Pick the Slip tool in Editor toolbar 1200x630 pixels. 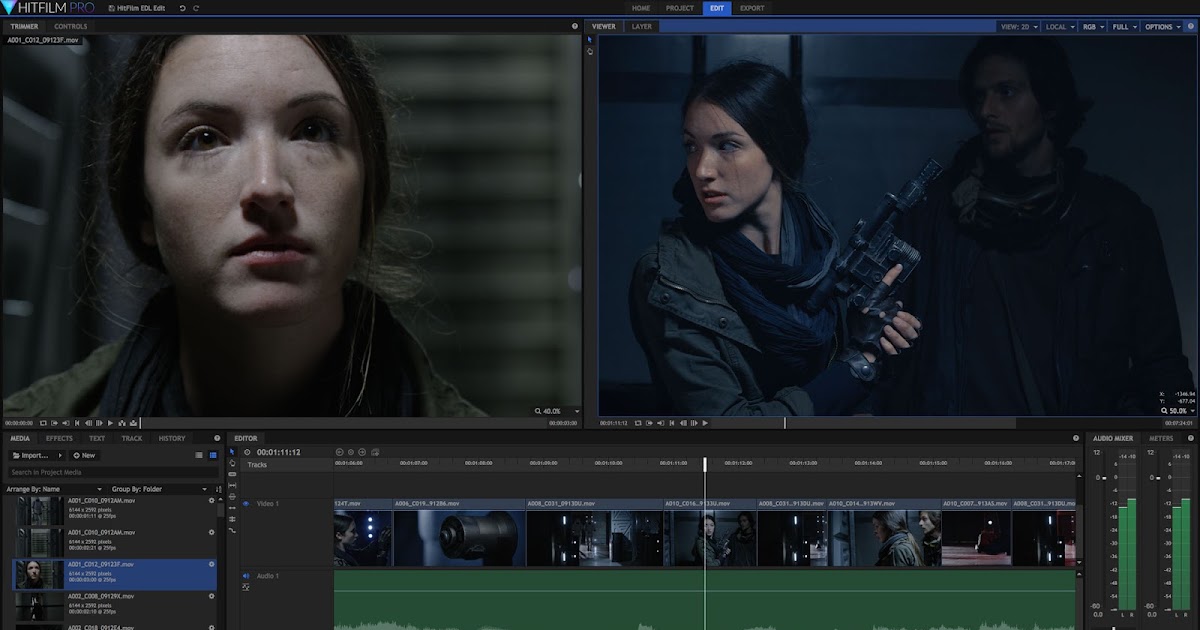(232, 485)
